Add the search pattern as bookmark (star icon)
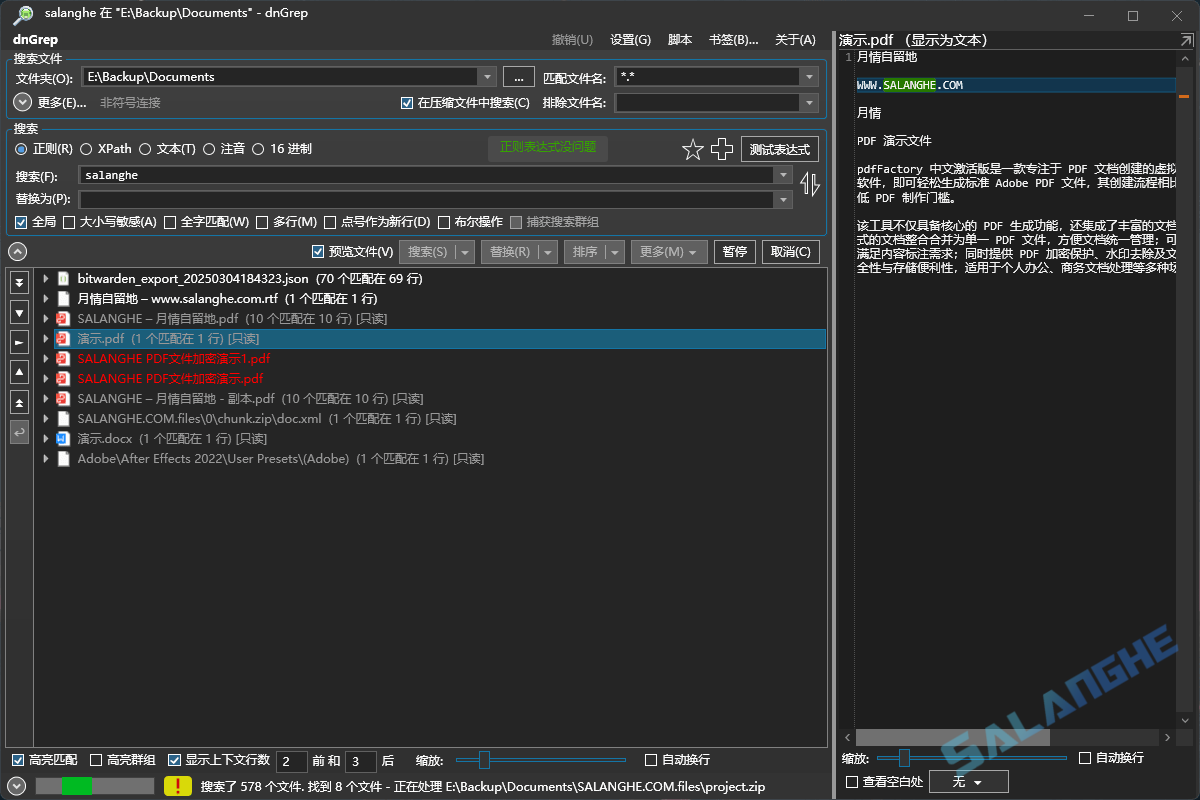The width and height of the screenshot is (1200, 800). point(693,149)
